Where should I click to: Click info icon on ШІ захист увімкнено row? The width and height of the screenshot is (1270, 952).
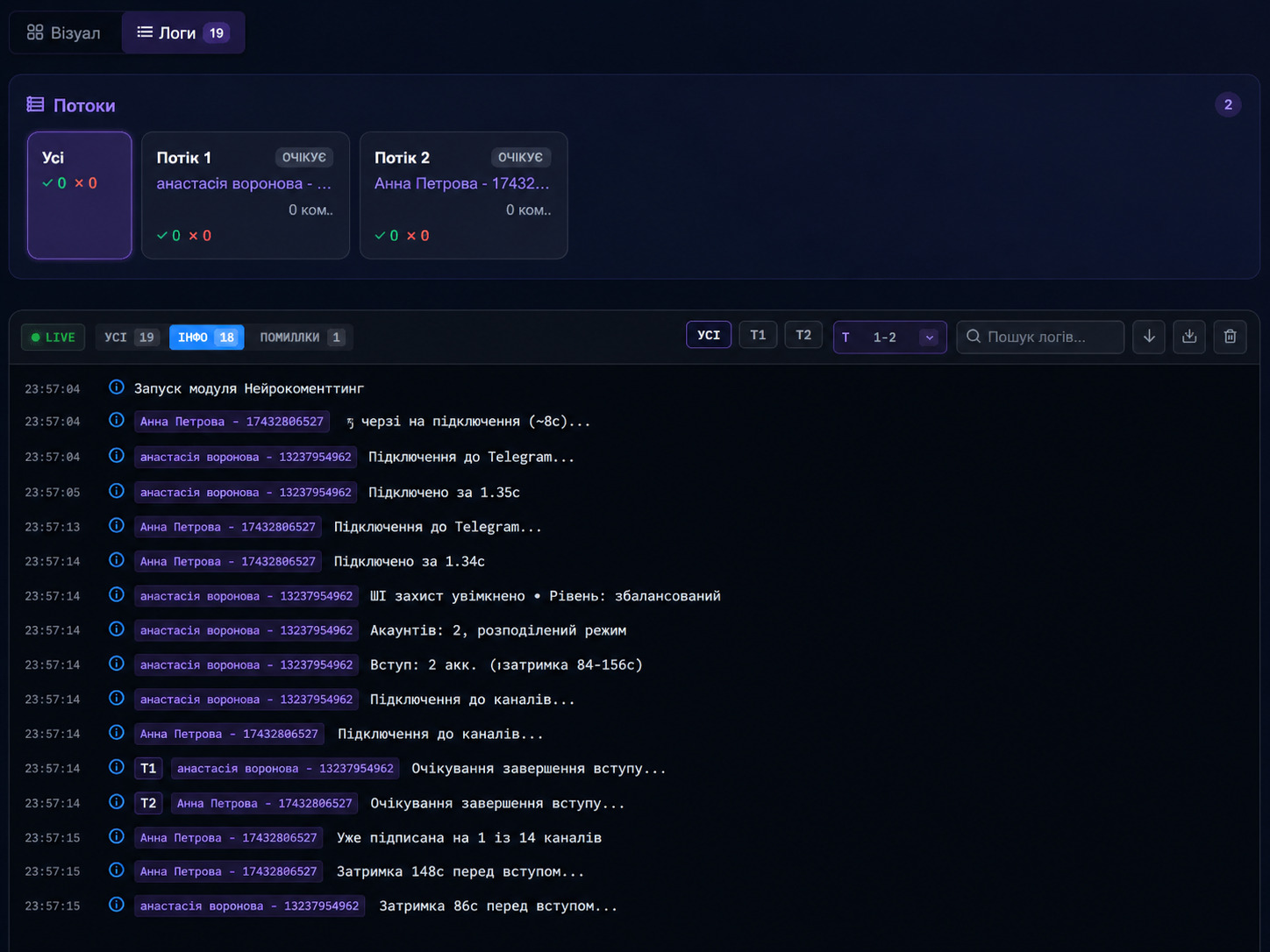pos(116,594)
